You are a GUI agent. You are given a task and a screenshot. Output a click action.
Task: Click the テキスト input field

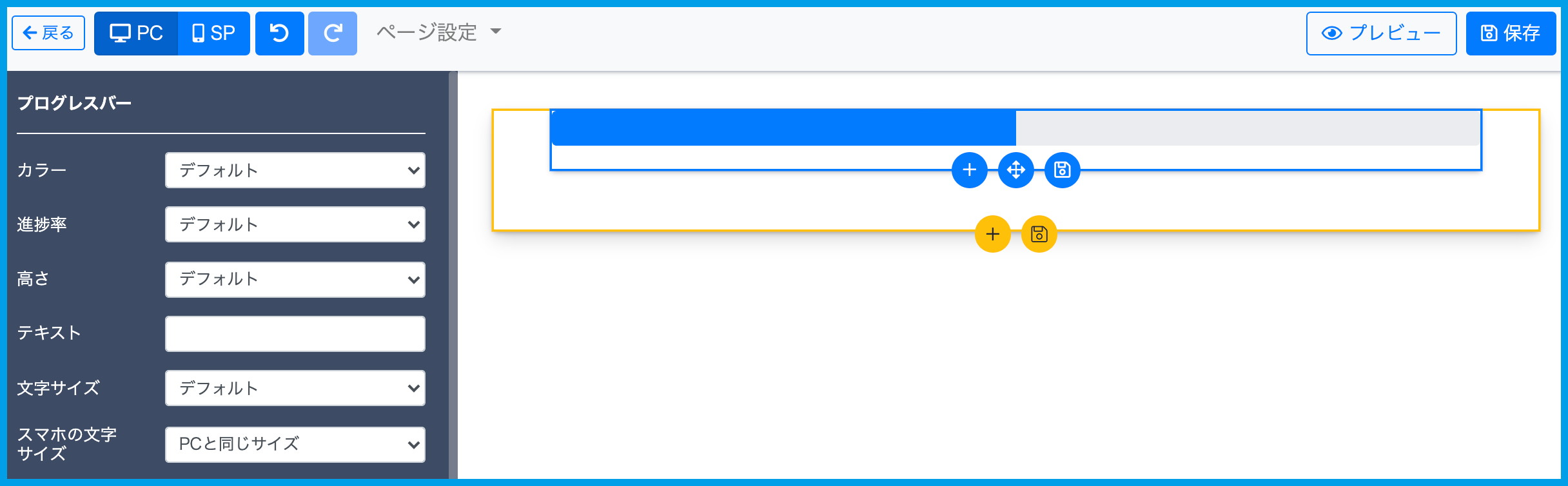pyautogui.click(x=295, y=334)
